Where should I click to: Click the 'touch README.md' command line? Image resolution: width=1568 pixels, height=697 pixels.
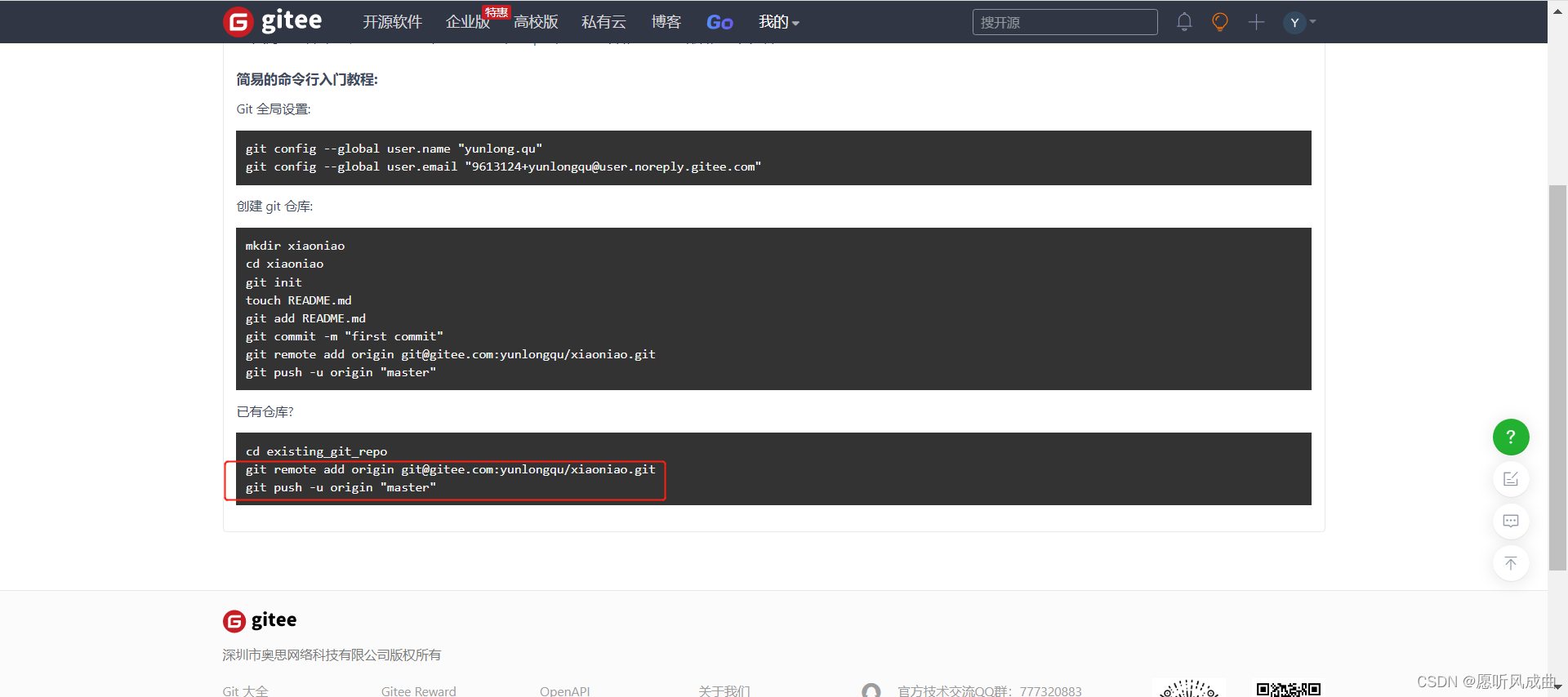pos(298,300)
